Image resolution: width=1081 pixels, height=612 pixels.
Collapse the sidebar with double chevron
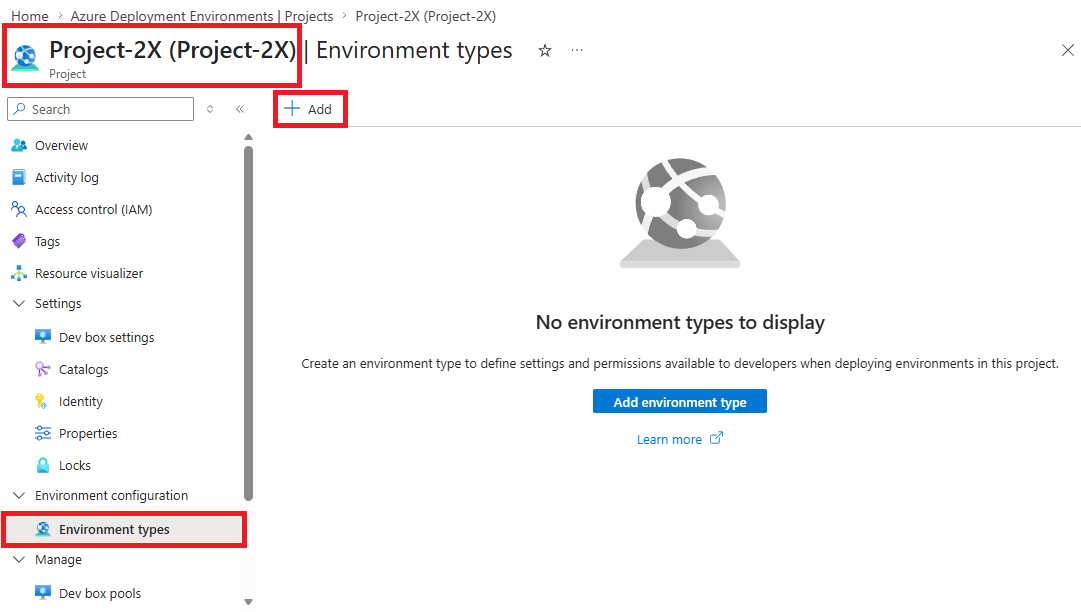click(x=240, y=109)
